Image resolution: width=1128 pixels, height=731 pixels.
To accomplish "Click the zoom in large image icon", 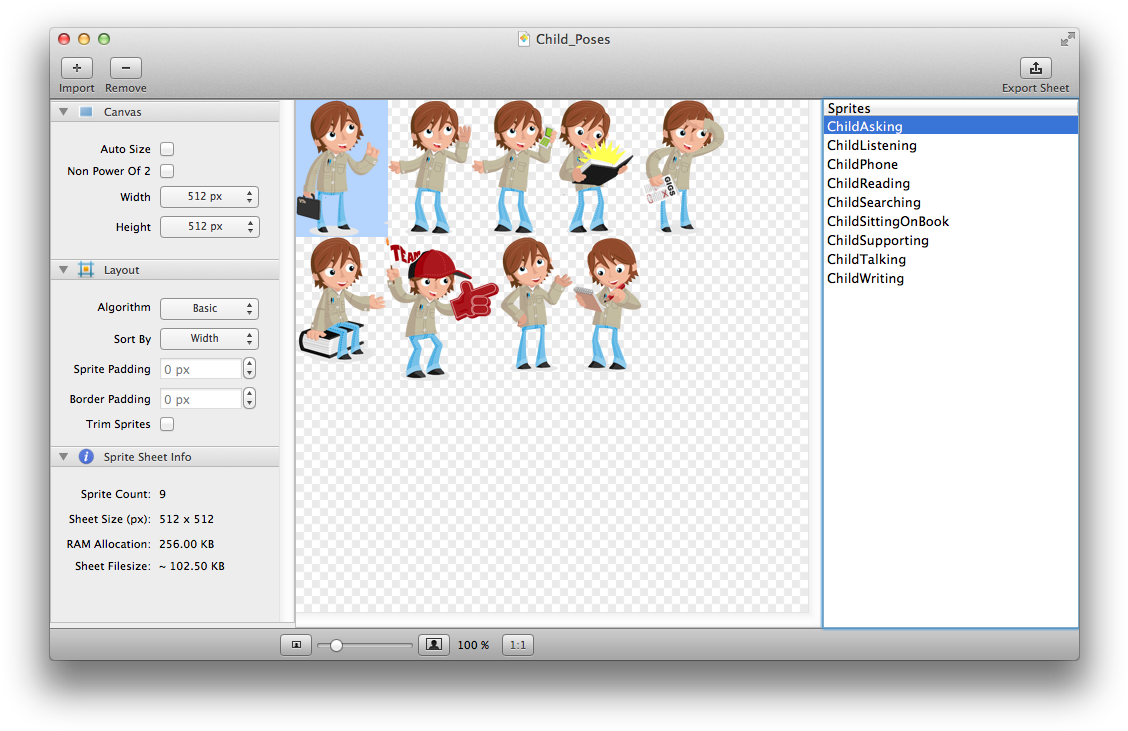I will tap(434, 645).
